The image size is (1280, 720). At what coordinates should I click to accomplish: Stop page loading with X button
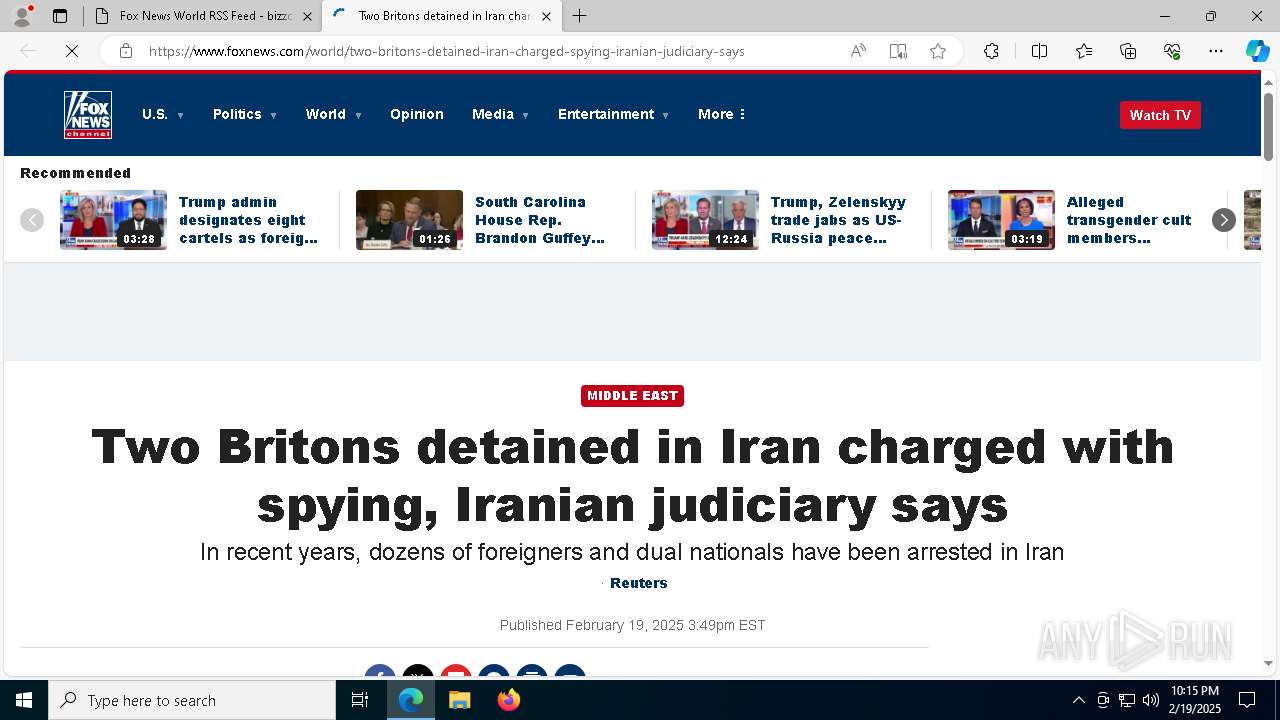point(72,51)
